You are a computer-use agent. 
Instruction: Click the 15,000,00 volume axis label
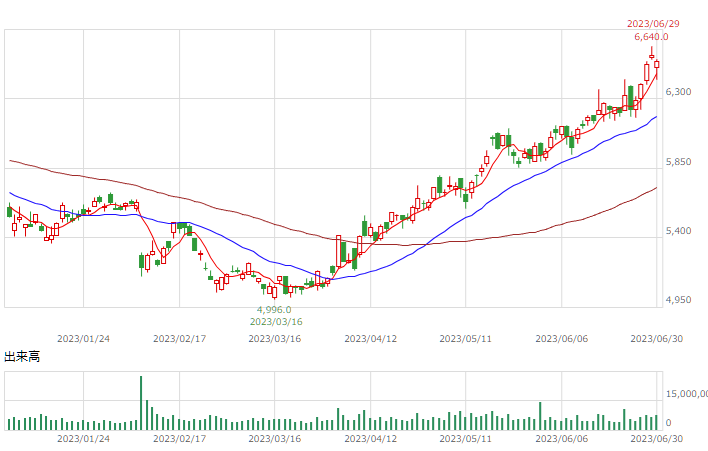tap(686, 394)
